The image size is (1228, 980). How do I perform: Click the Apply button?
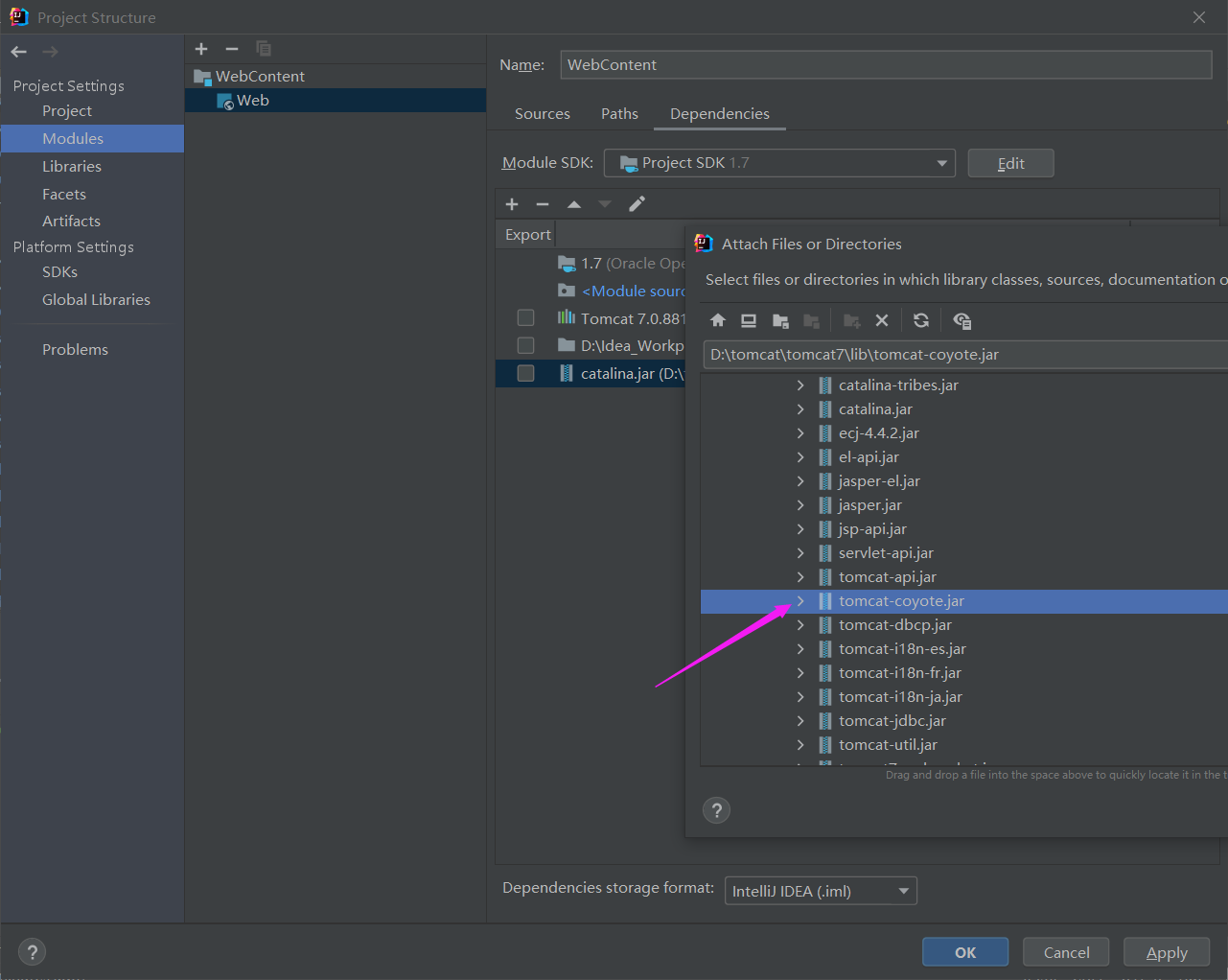point(1167,952)
